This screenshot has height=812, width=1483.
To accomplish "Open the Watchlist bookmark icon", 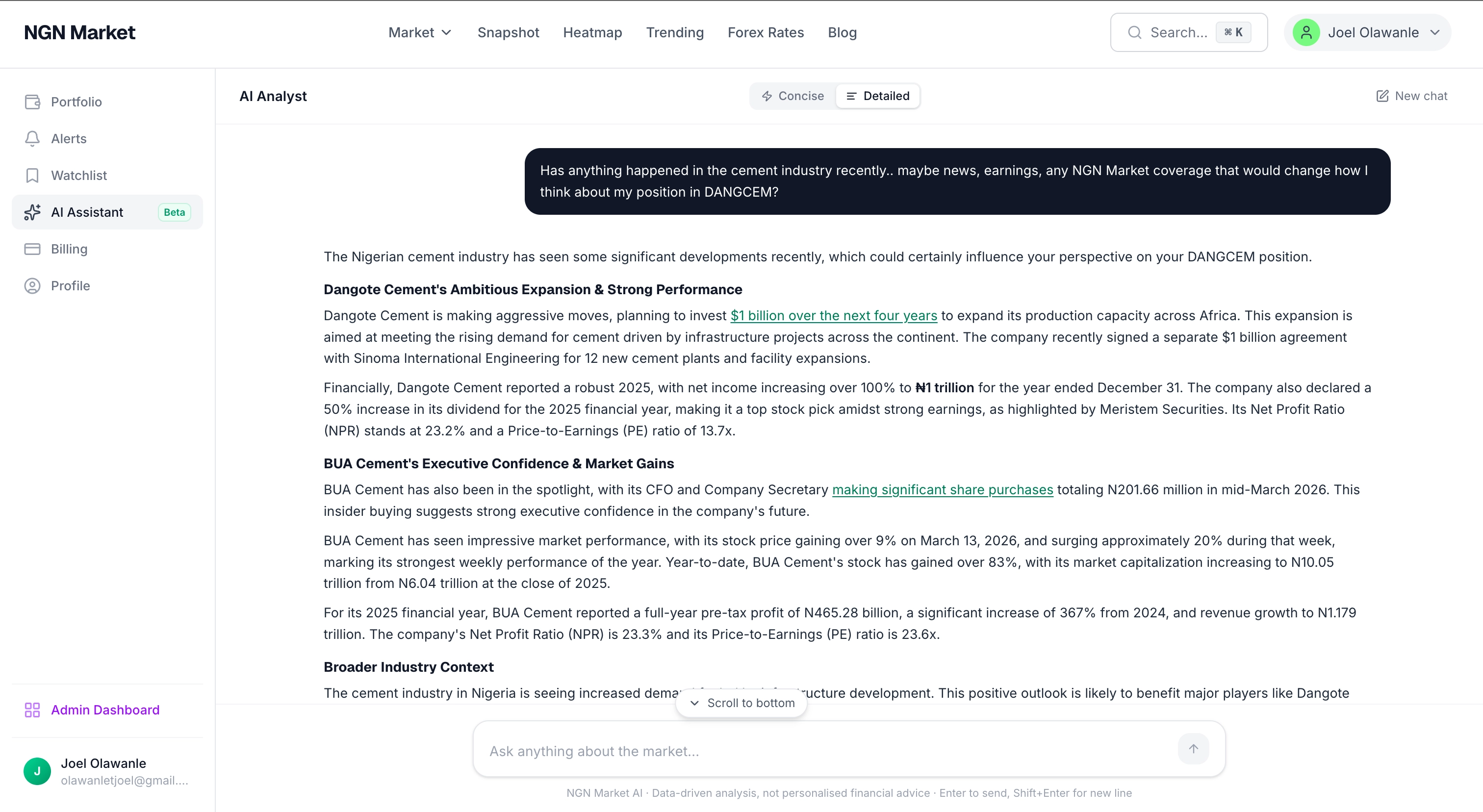I will (32, 175).
